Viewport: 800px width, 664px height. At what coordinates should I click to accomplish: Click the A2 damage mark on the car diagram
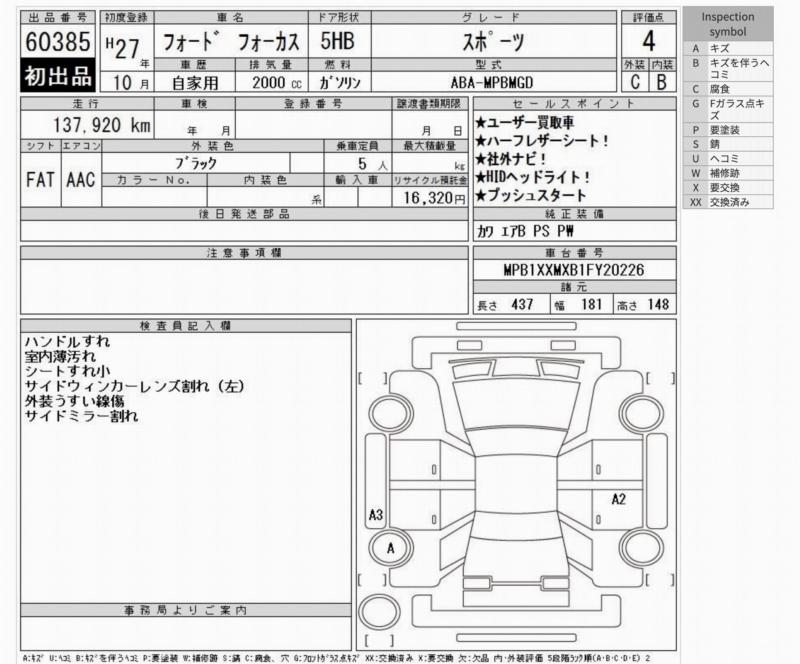pos(618,499)
